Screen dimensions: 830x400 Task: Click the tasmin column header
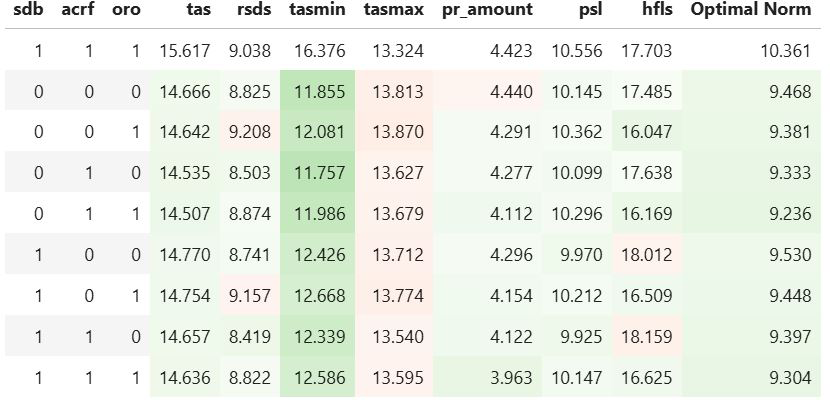(316, 12)
